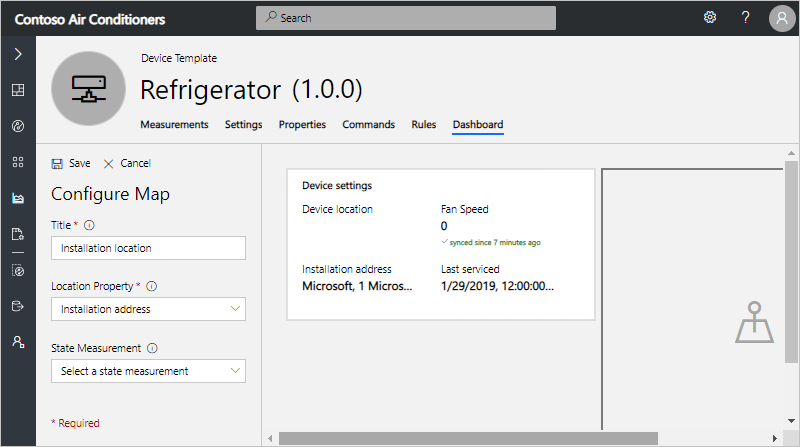Click the Search box
Viewport: 800px width, 447px height.
tap(406, 18)
